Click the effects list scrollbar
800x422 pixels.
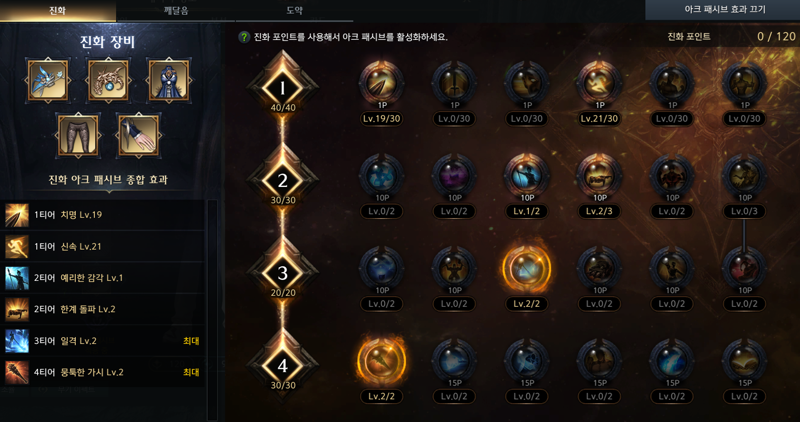point(212,310)
